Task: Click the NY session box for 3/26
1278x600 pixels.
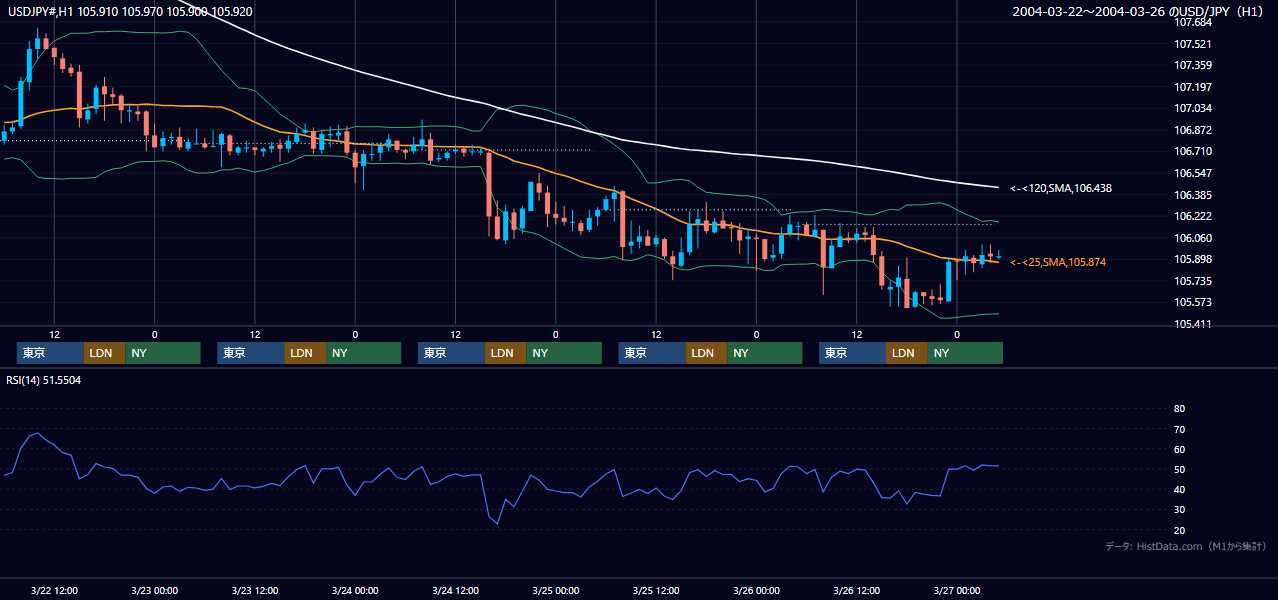Action: point(965,353)
